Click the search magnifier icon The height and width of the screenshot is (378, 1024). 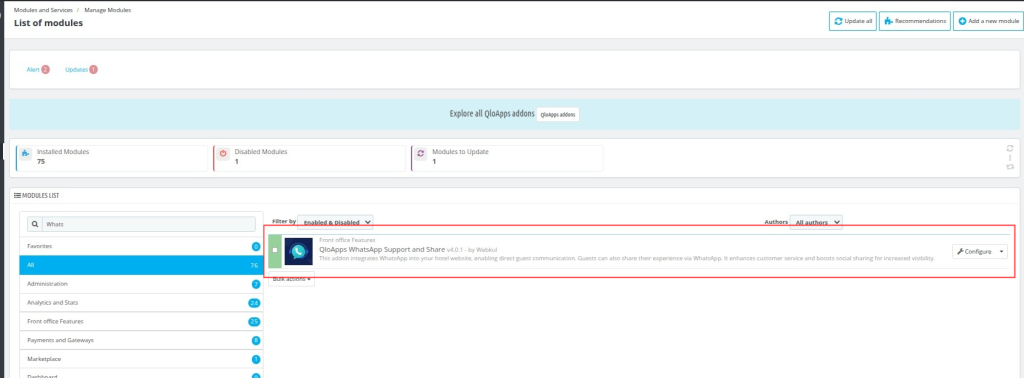(x=35, y=224)
